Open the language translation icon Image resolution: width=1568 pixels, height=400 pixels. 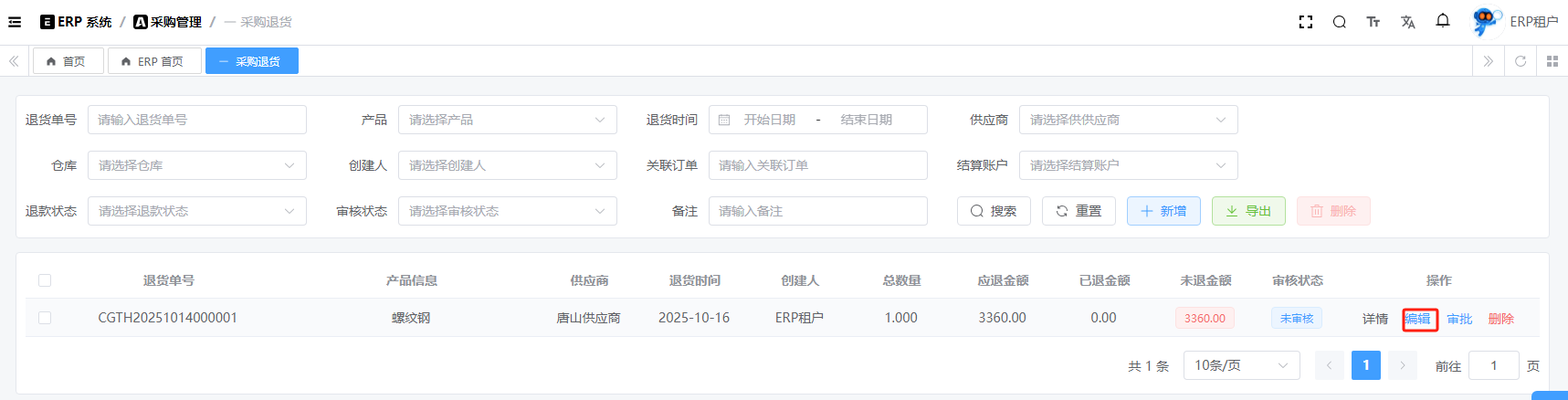pyautogui.click(x=1407, y=22)
